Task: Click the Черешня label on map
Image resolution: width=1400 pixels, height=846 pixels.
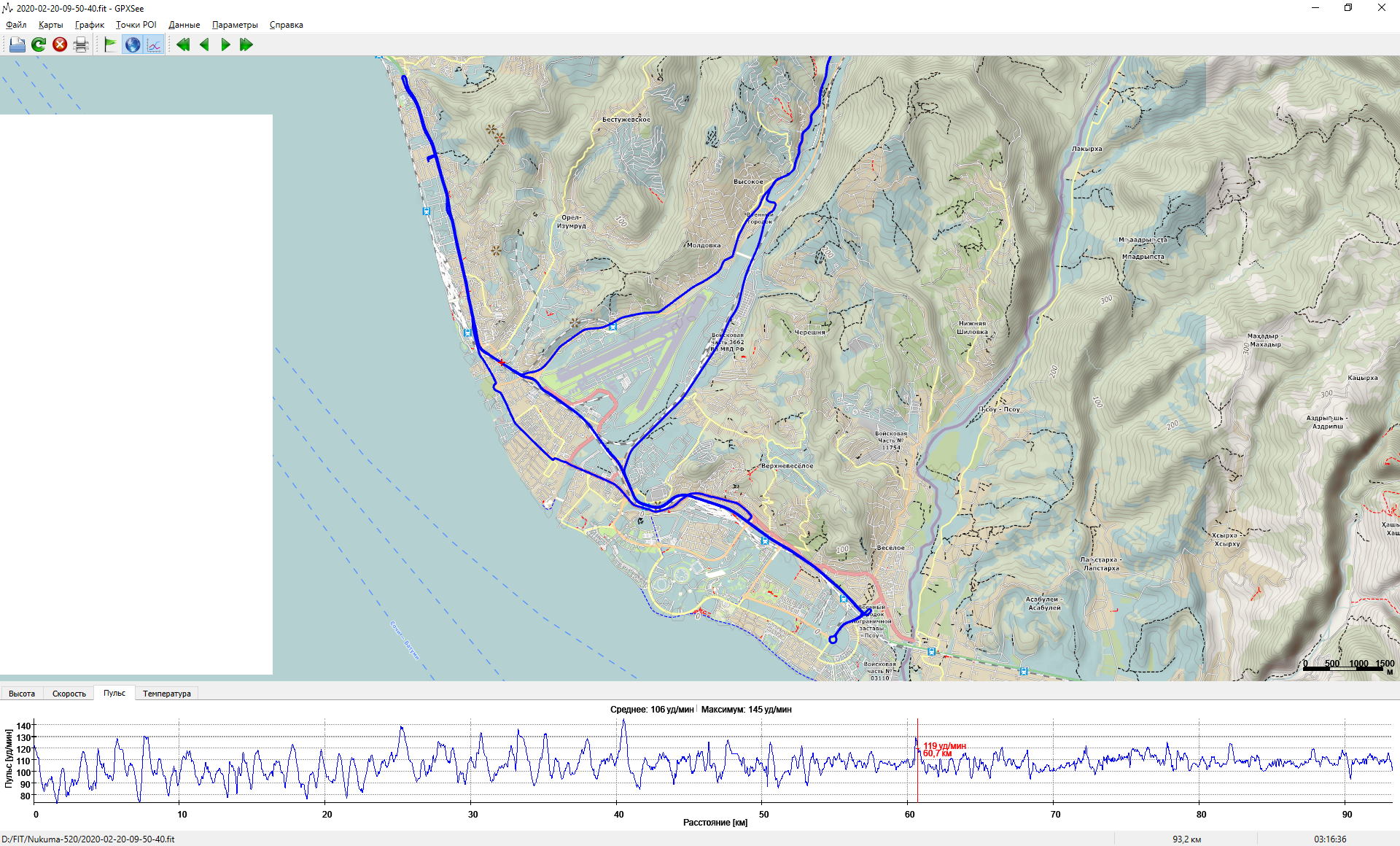Action: pos(810,332)
